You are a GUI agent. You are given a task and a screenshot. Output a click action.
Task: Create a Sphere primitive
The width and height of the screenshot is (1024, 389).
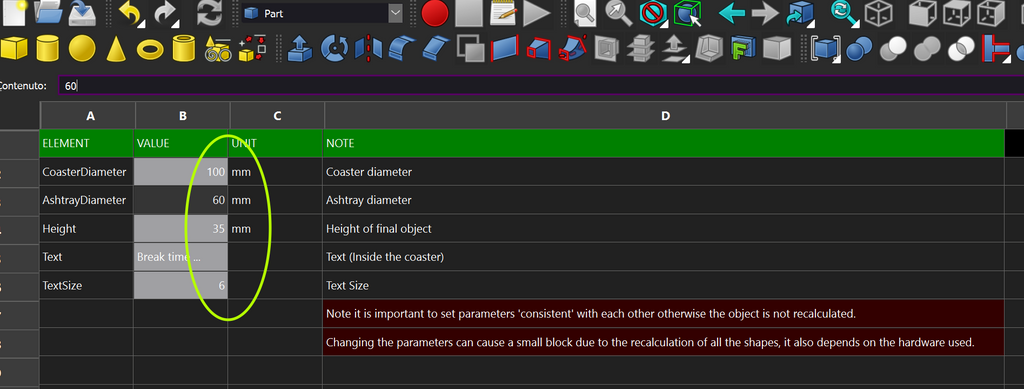click(x=82, y=48)
